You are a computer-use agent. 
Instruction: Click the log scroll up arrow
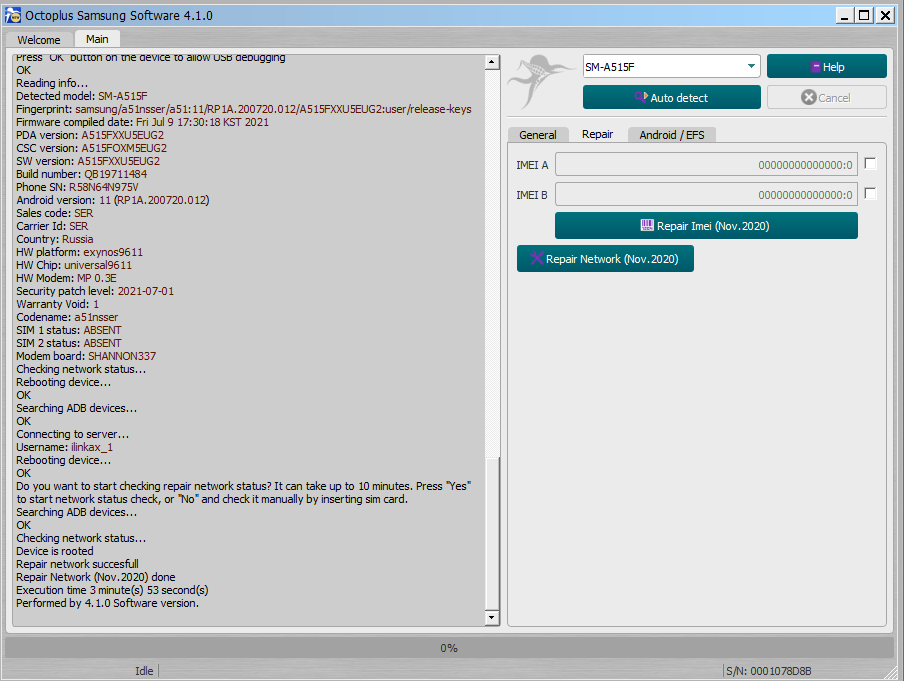click(492, 62)
